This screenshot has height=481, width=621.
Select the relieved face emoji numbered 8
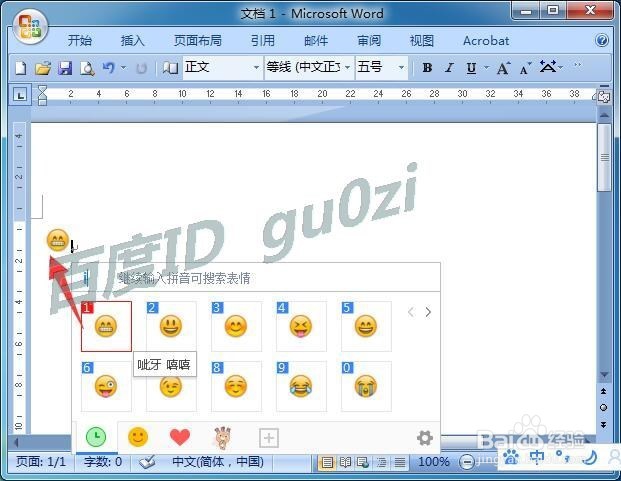pyautogui.click(x=236, y=386)
